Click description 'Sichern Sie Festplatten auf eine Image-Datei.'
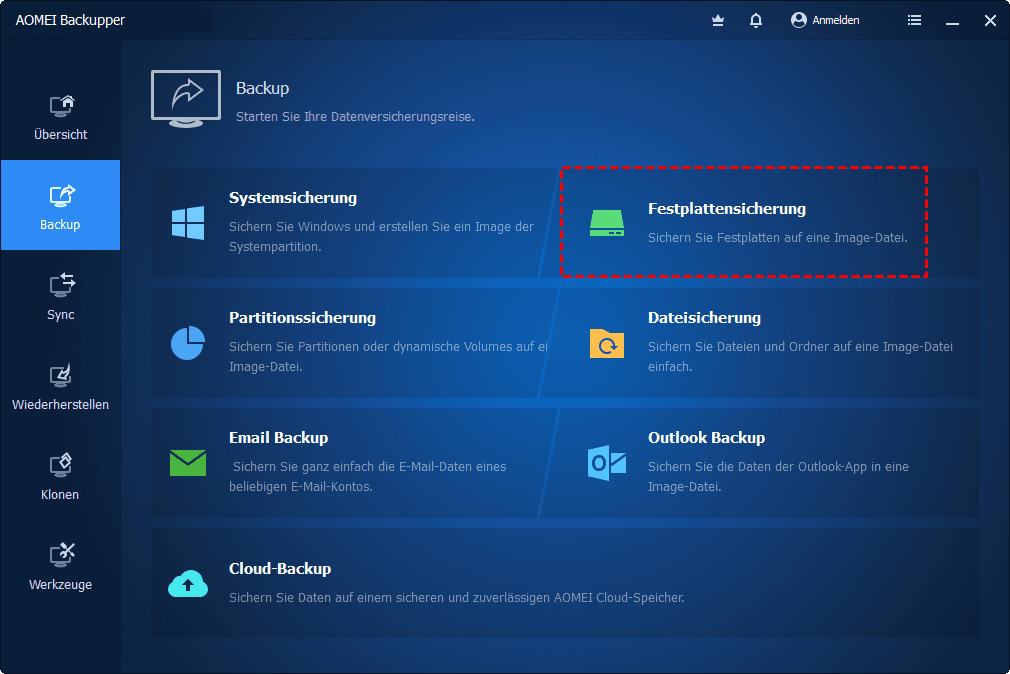 click(x=777, y=238)
